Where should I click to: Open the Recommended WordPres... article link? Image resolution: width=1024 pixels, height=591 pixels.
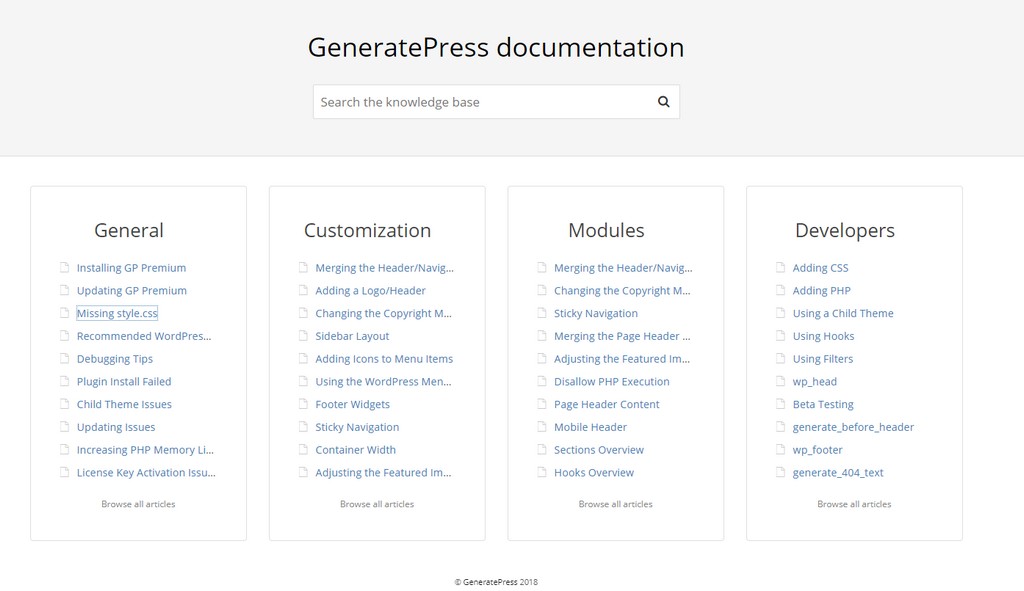click(x=144, y=336)
